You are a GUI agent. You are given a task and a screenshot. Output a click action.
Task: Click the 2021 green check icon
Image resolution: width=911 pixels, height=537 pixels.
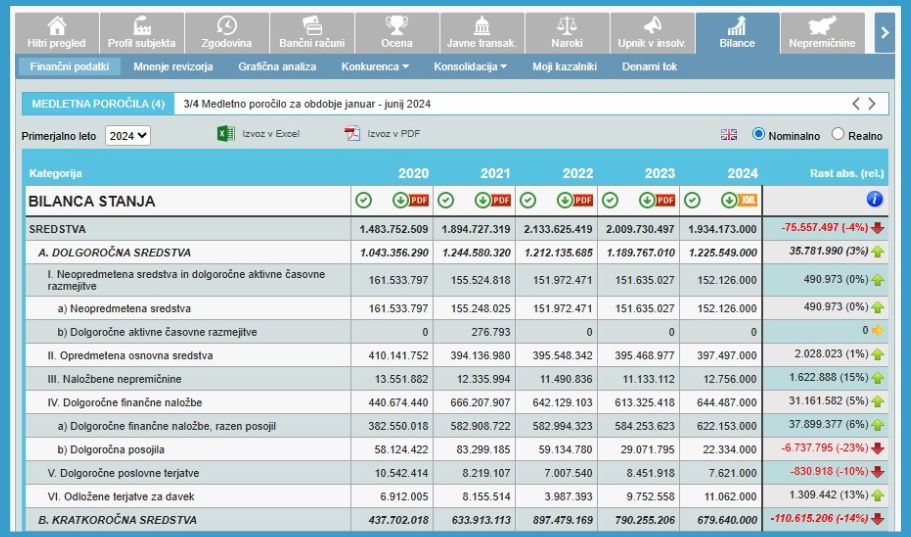pos(446,201)
